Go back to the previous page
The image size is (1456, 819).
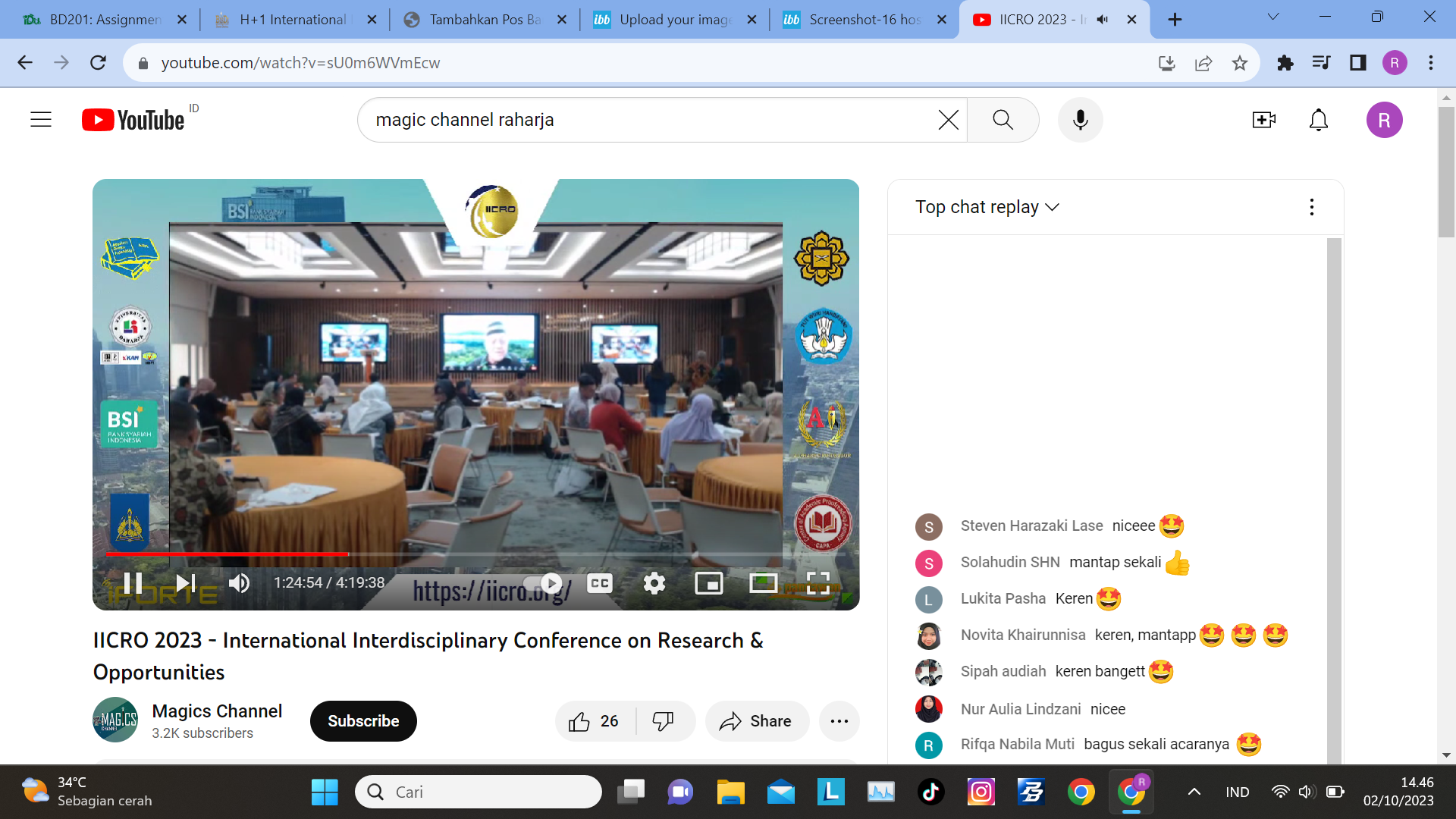tap(25, 63)
